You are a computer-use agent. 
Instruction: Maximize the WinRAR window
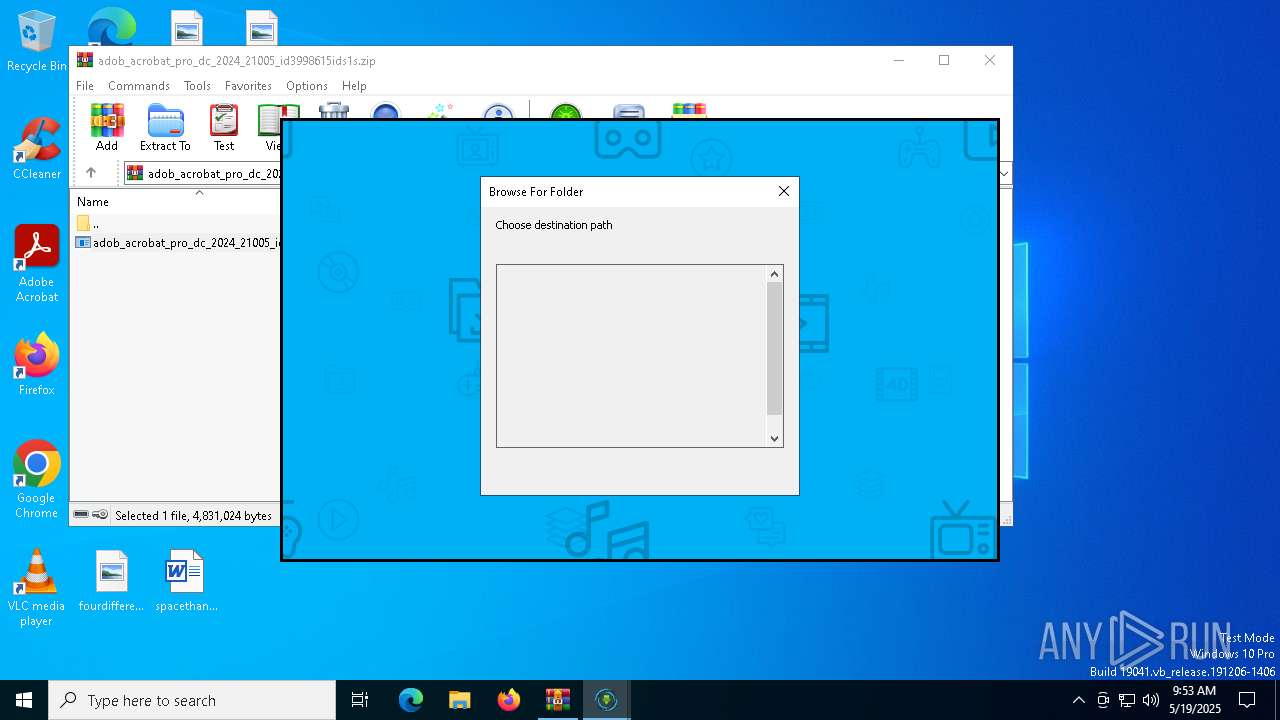(943, 60)
